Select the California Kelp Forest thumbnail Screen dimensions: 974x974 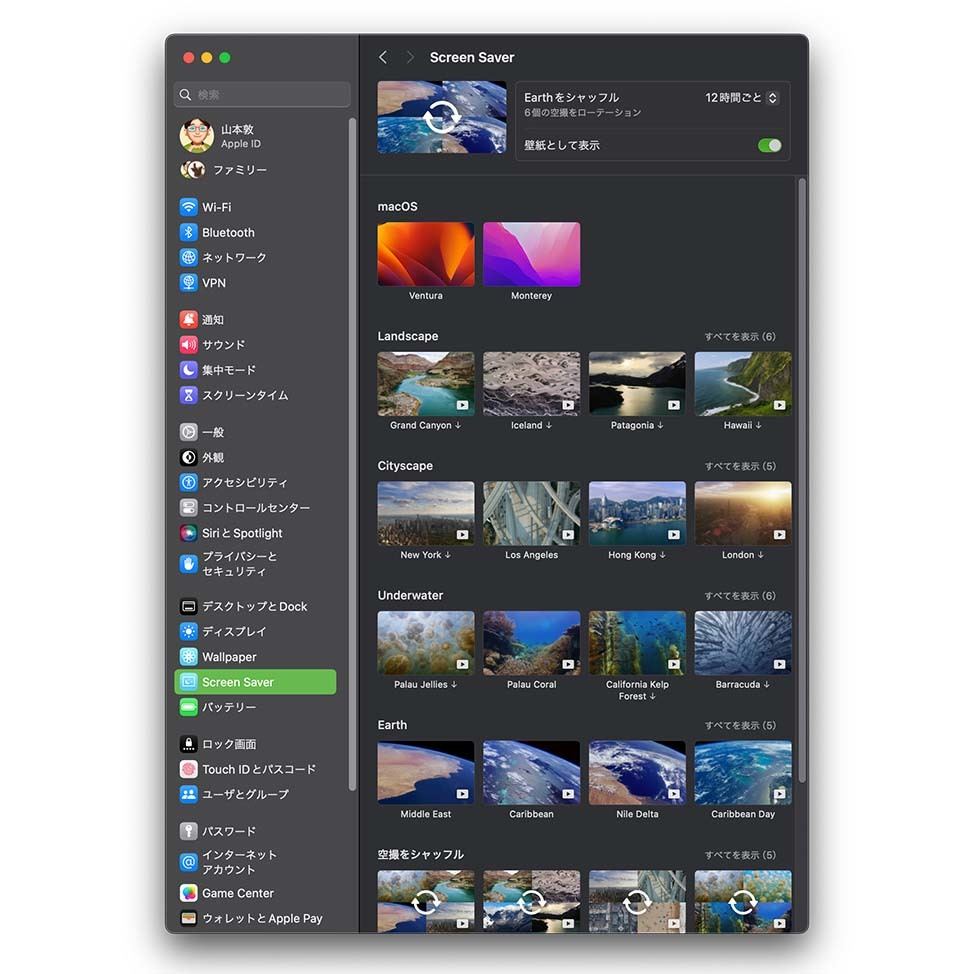point(637,643)
